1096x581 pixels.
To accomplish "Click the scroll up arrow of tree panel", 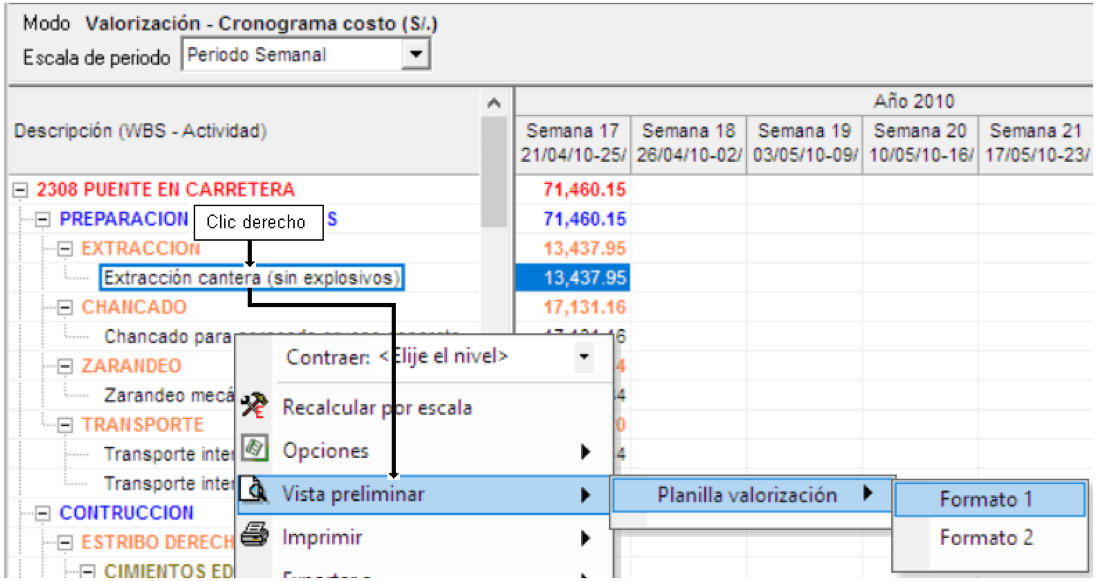I will click(x=494, y=103).
